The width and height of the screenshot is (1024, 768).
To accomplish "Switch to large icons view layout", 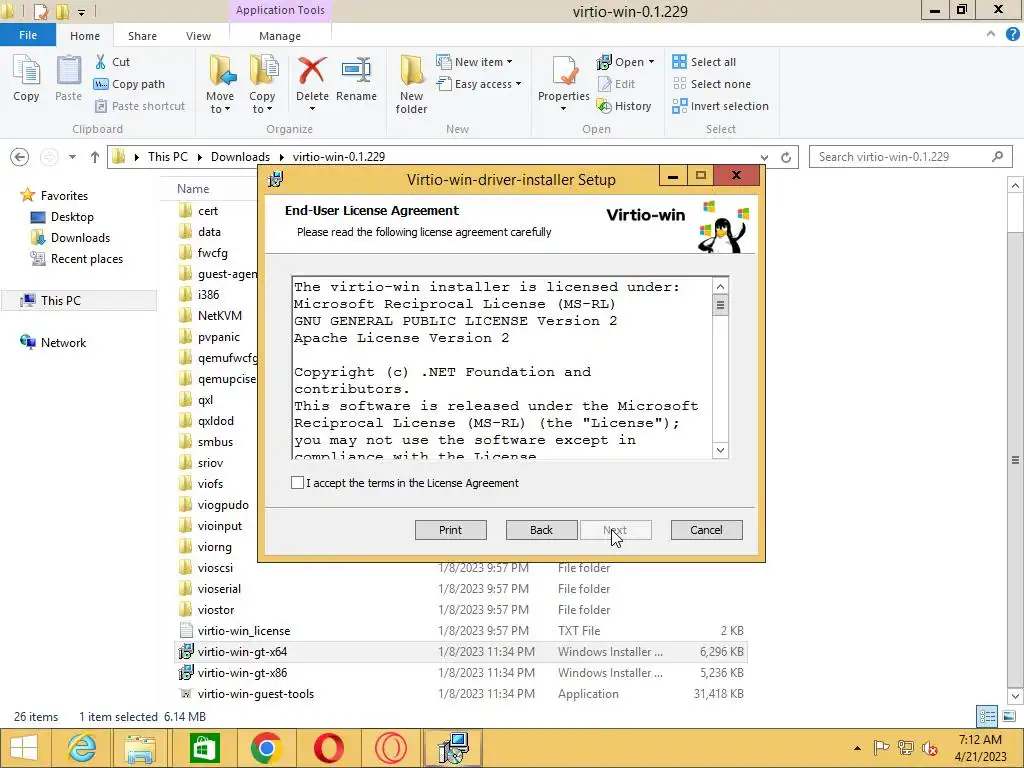I will pos(1009,716).
